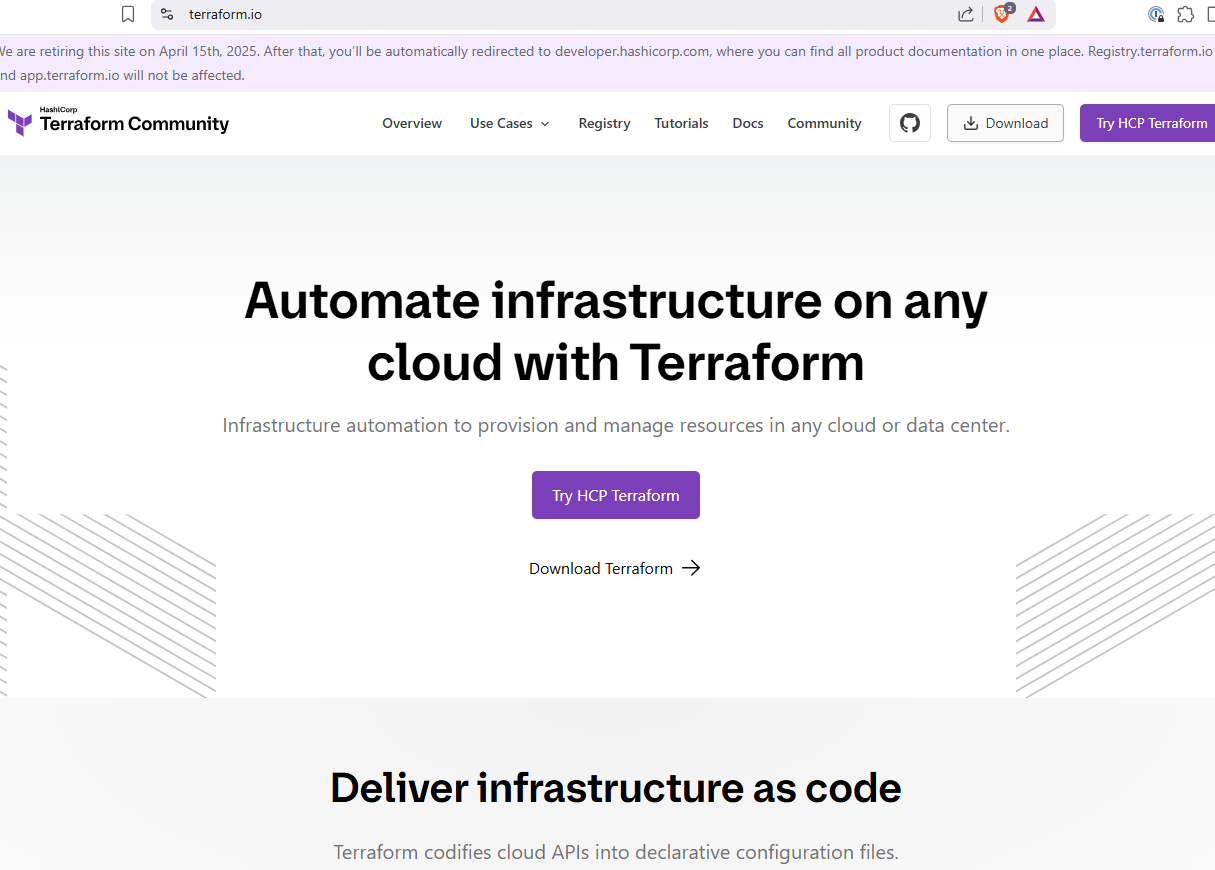This screenshot has height=870, width=1215.
Task: Open the Community nav link
Action: (824, 123)
